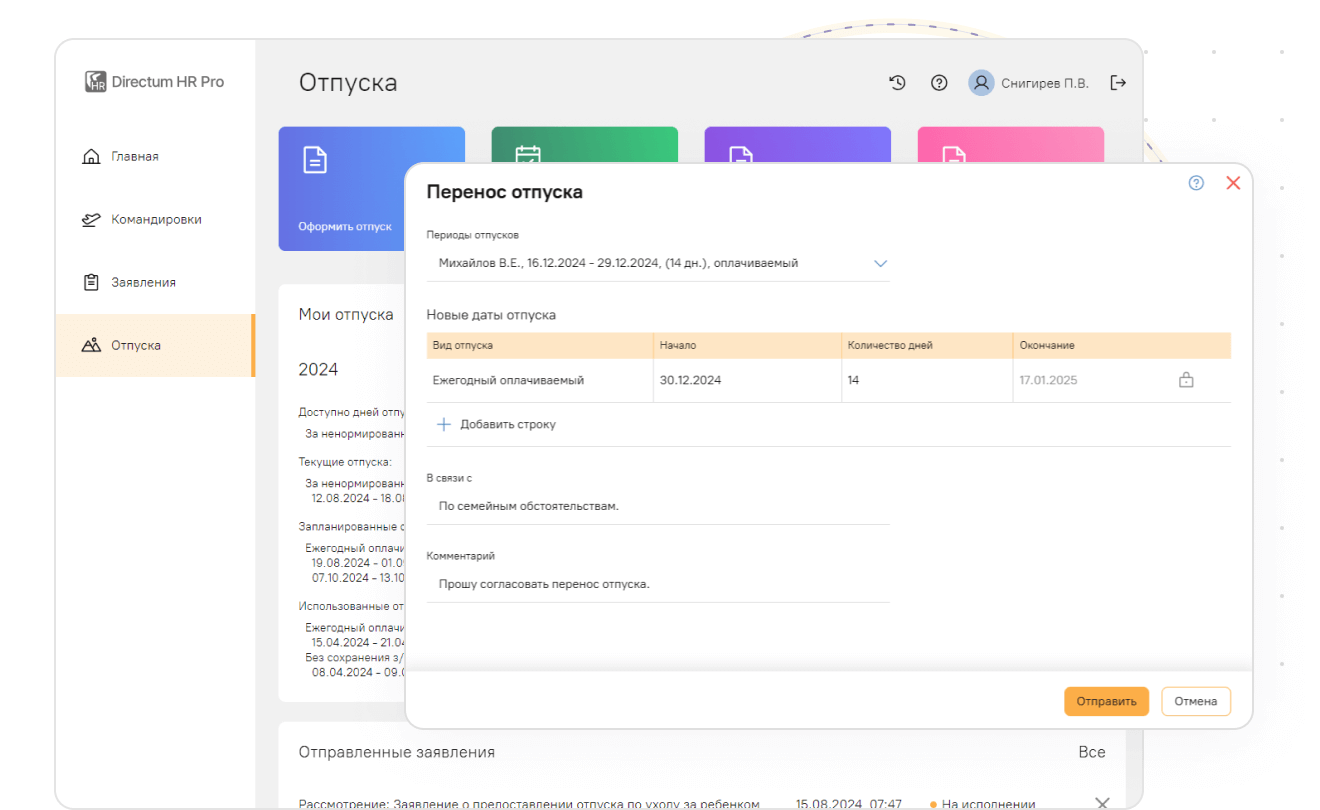
Task: Click the 15.08.2024 07:47 date entry
Action: tap(849, 803)
